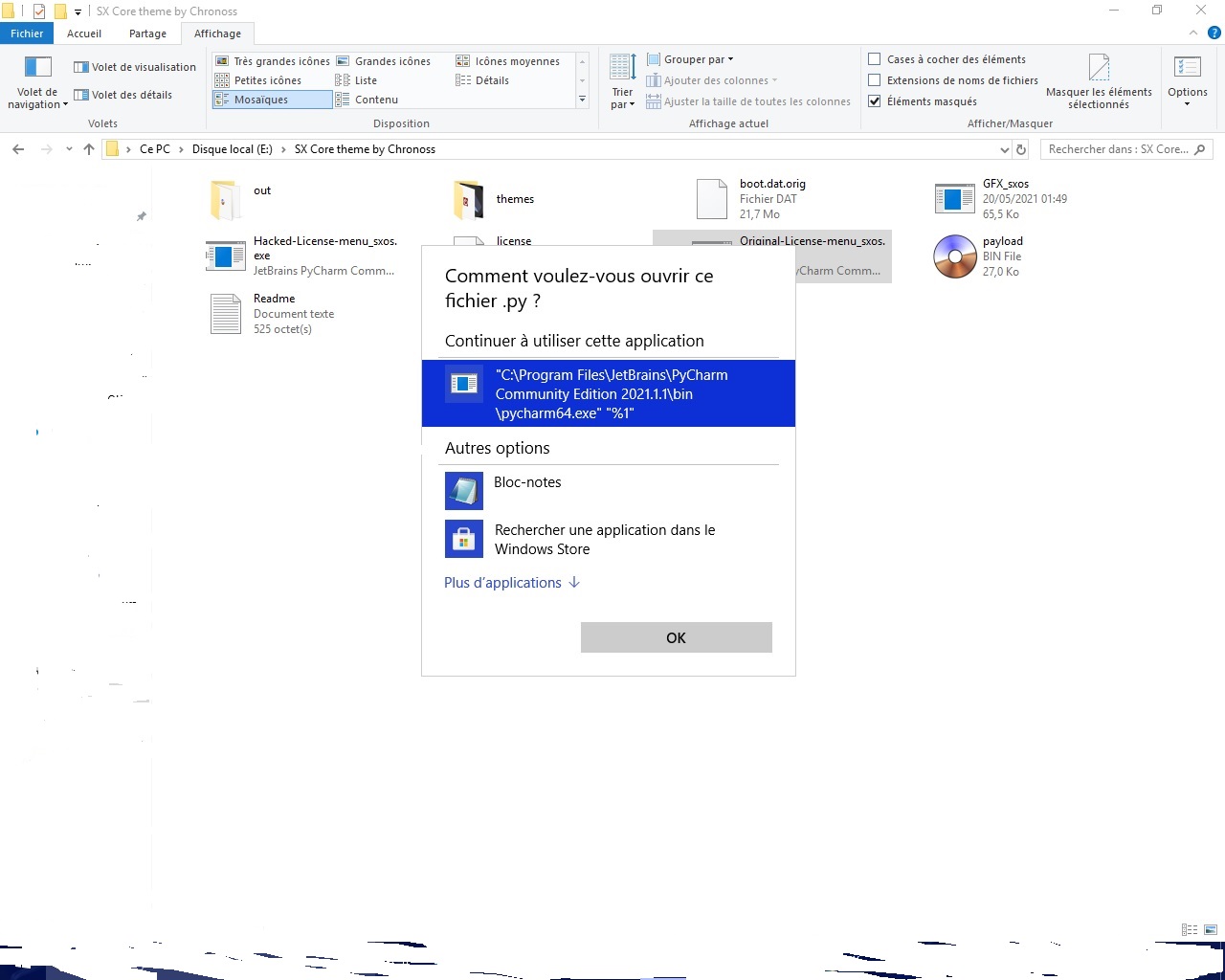Click SX Core theme by Chronoss breadcrumb

point(365,149)
